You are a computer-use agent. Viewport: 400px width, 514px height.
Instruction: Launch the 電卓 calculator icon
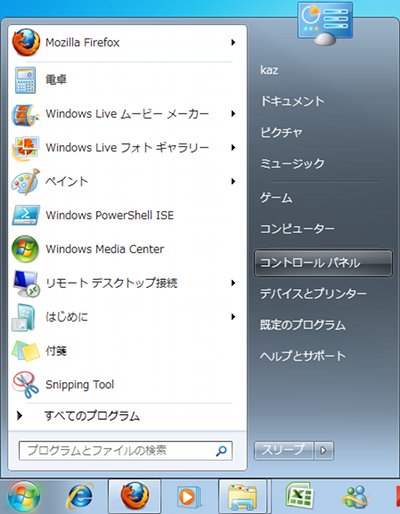[25, 80]
